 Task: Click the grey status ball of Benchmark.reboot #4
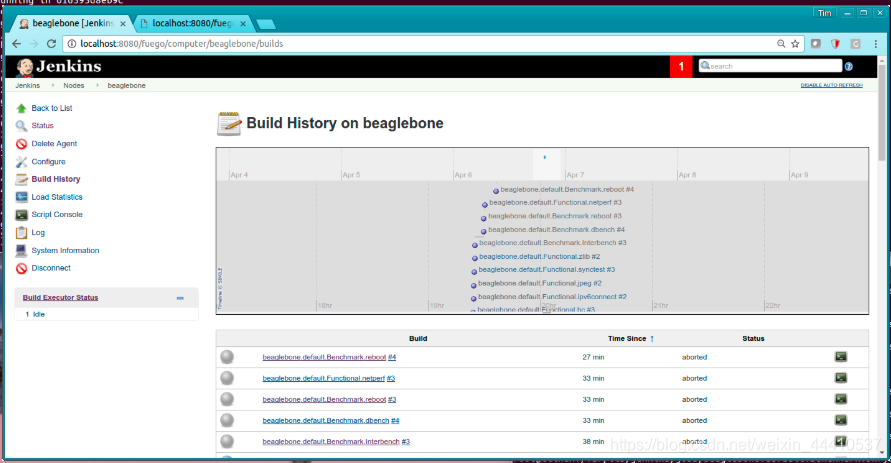[x=227, y=357]
